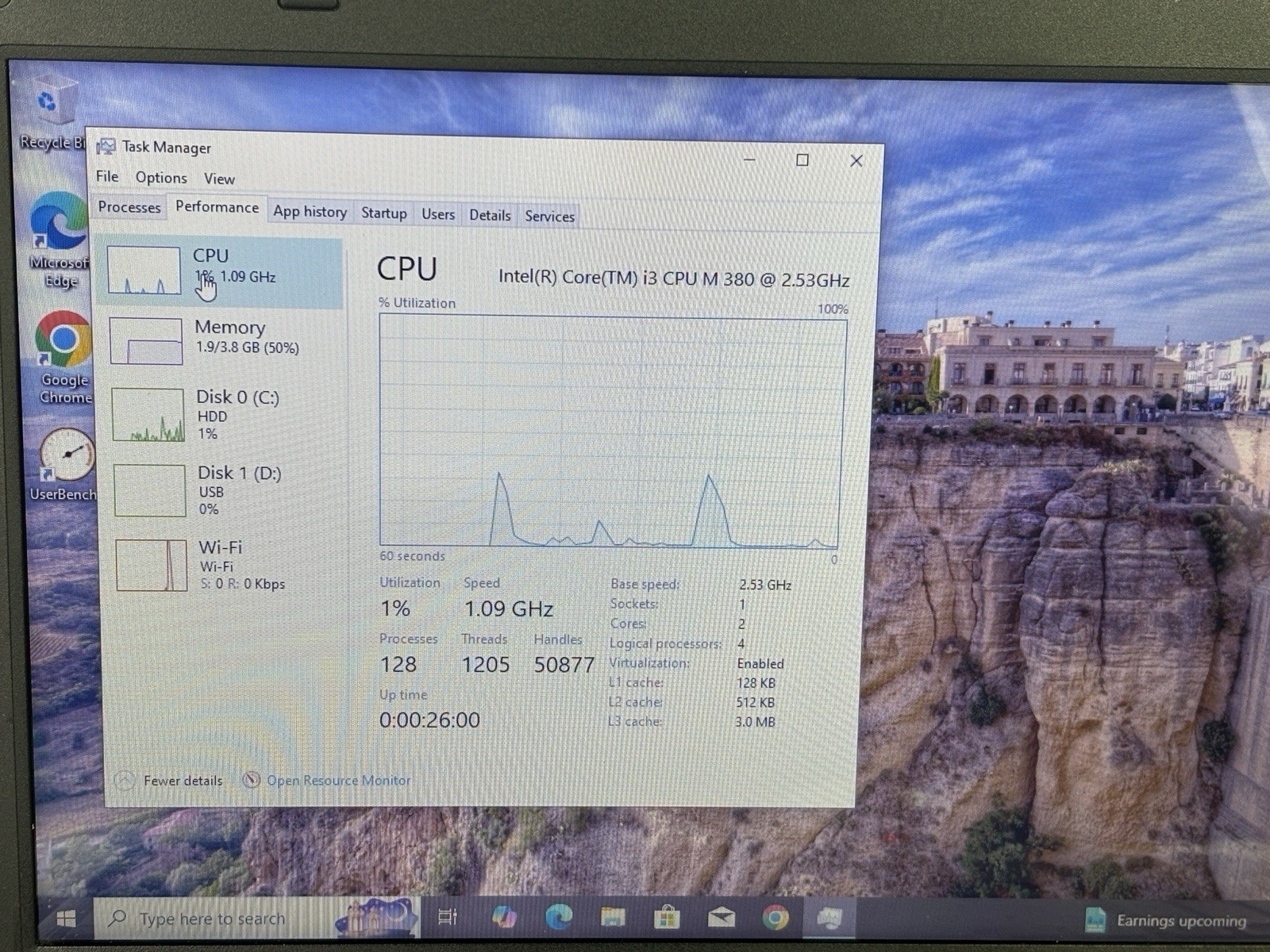The height and width of the screenshot is (952, 1270).
Task: Open the File menu
Action: point(107,176)
